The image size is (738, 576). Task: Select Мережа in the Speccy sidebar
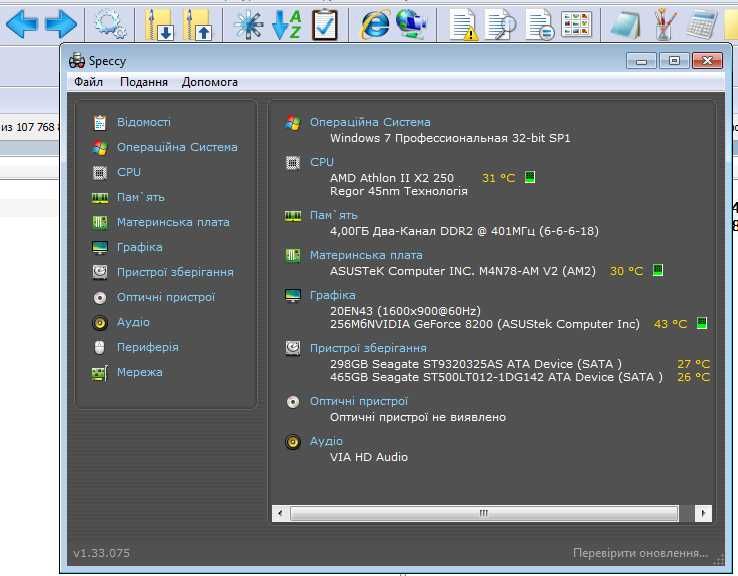(139, 372)
